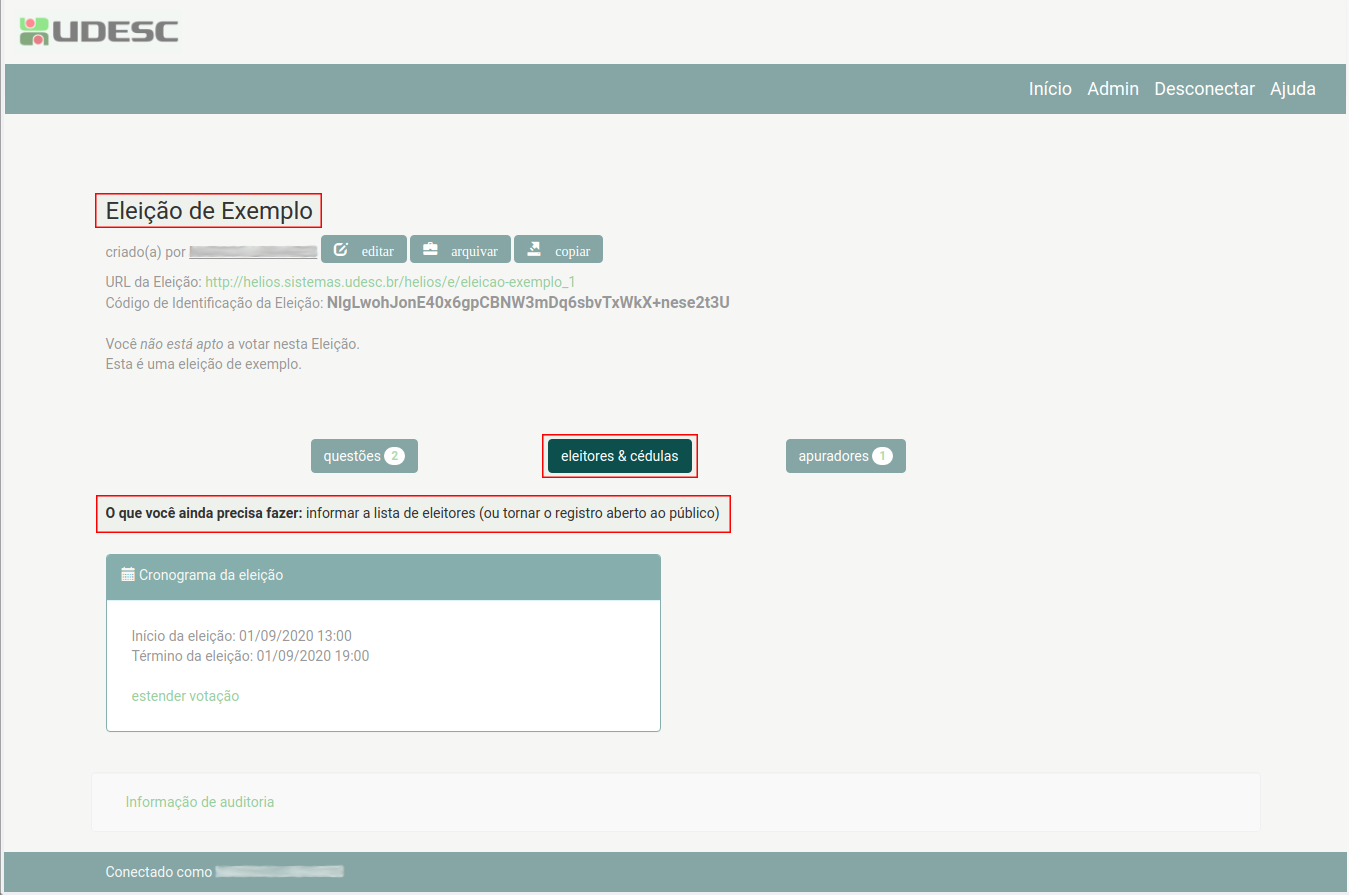
Task: Extend voting via estender votação
Action: [185, 696]
